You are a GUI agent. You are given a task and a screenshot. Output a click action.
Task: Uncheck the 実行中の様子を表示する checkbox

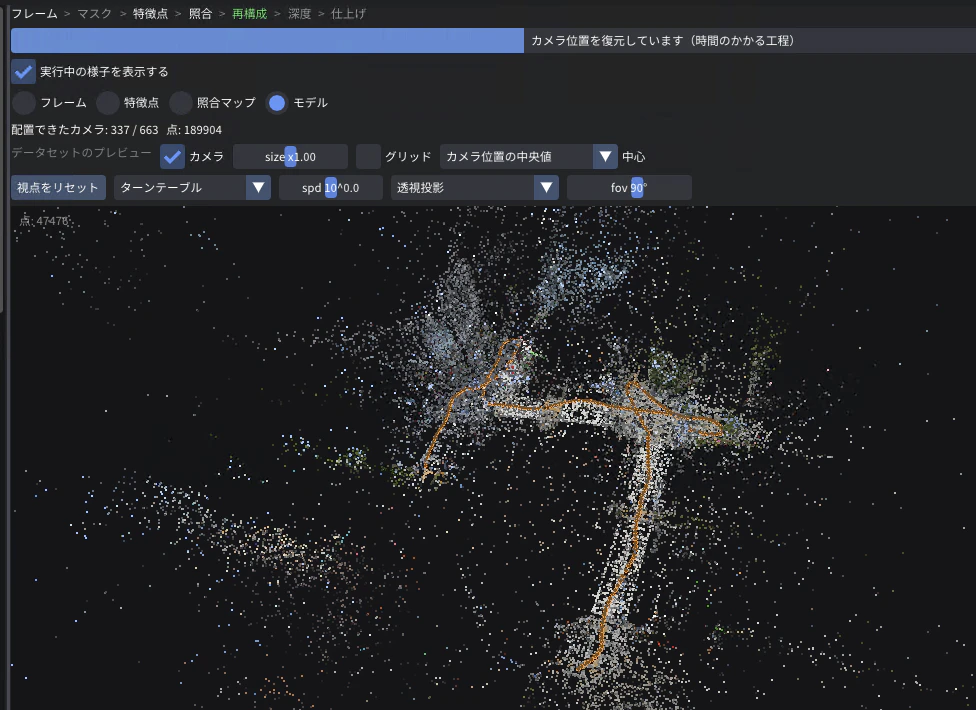[23, 72]
